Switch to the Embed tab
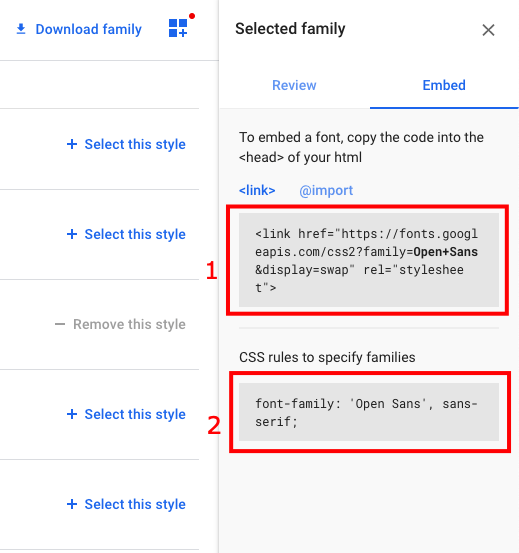The height and width of the screenshot is (553, 519). tap(444, 85)
